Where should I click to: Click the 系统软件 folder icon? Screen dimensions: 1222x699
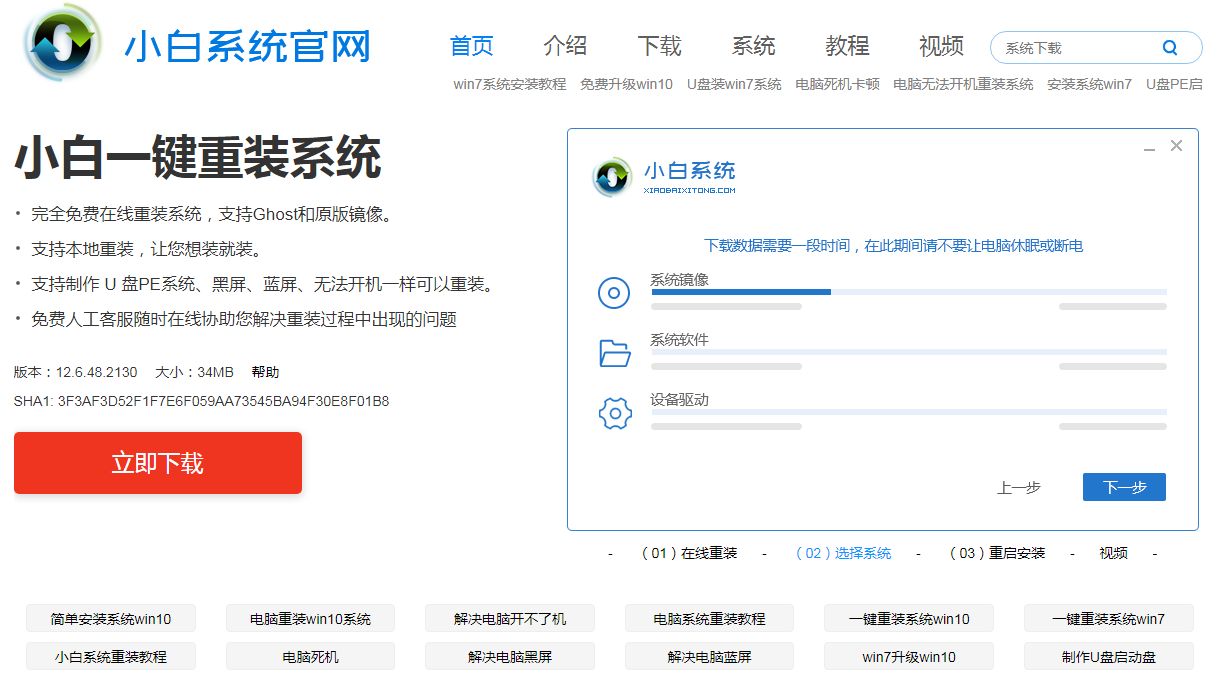click(614, 353)
